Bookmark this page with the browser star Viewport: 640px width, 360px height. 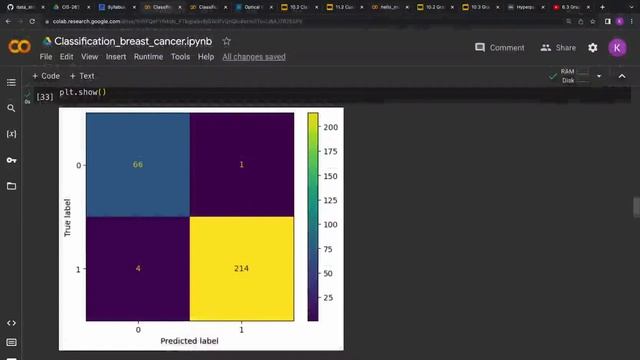593,21
